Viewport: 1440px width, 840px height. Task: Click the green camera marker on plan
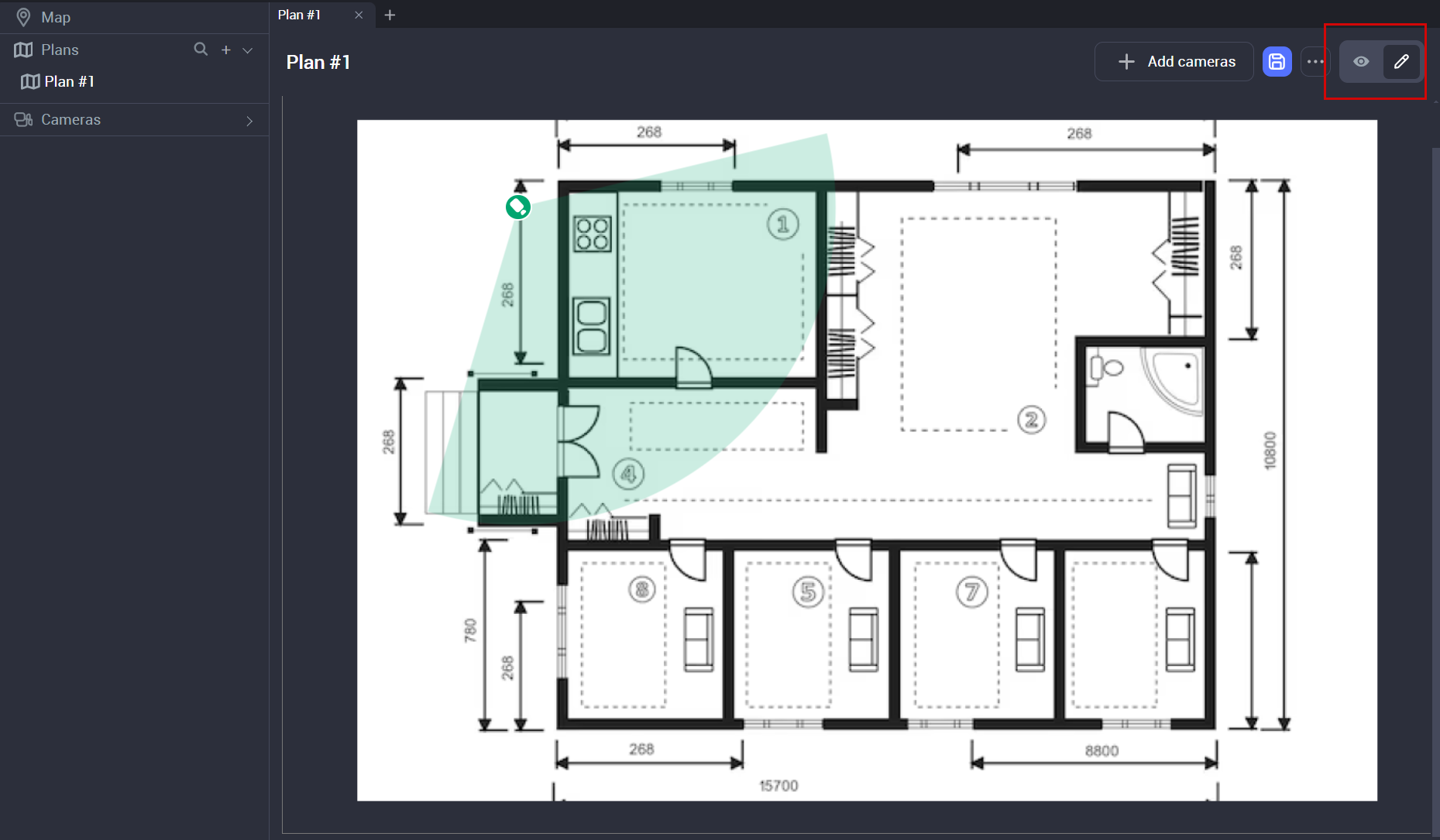[518, 207]
